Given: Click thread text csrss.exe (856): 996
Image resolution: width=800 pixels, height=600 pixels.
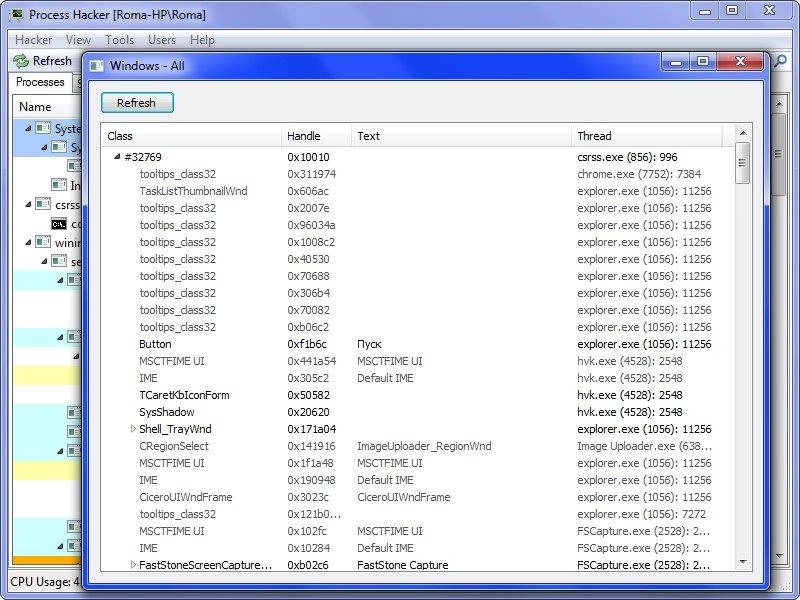Looking at the screenshot, I should point(628,157).
